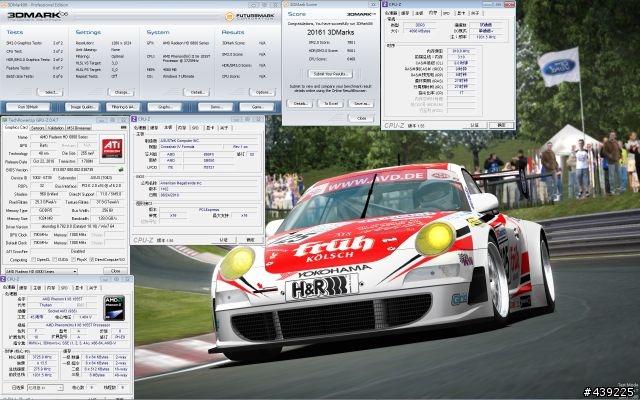The image size is (640, 400).
Task: Click the GPU-Z screenshot camera icon
Action: pyautogui.click(x=123, y=128)
